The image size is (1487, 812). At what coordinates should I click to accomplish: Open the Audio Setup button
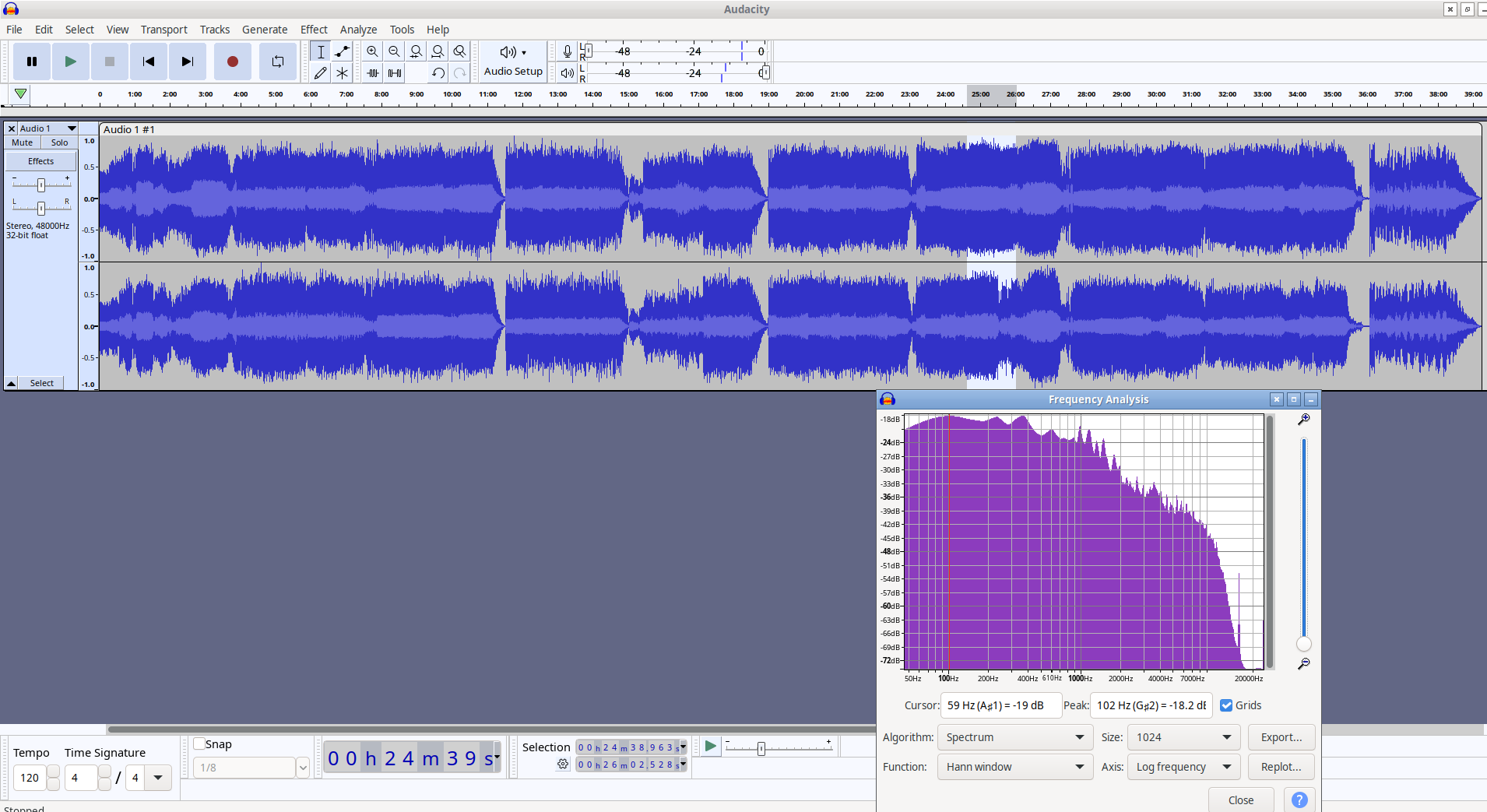(513, 62)
